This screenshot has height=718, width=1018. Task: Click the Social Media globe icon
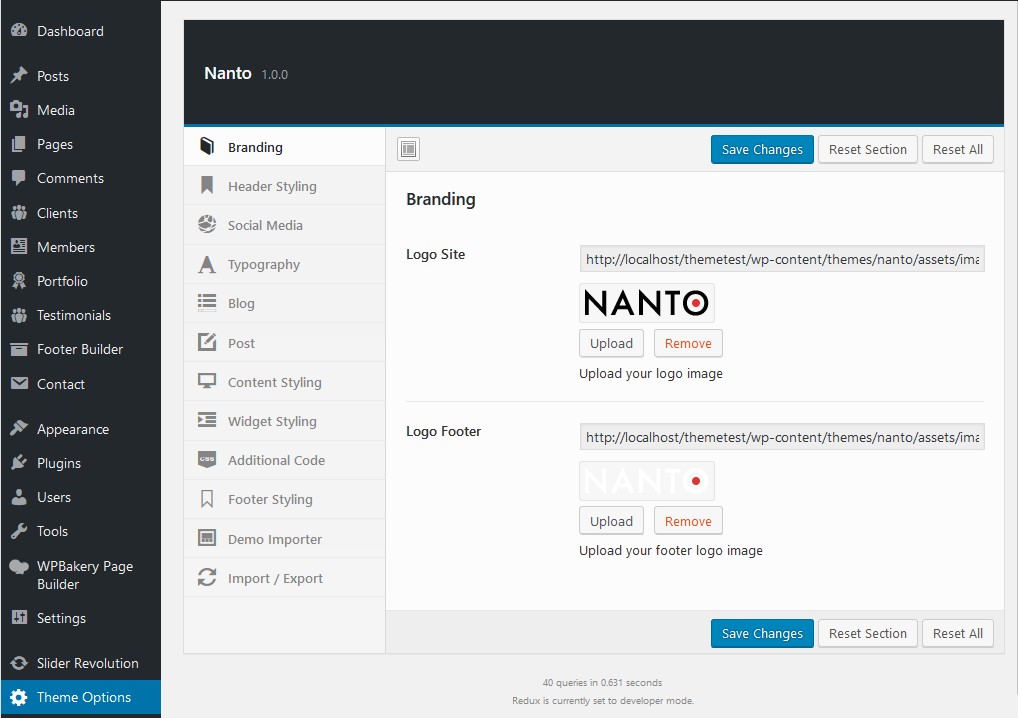click(x=207, y=225)
